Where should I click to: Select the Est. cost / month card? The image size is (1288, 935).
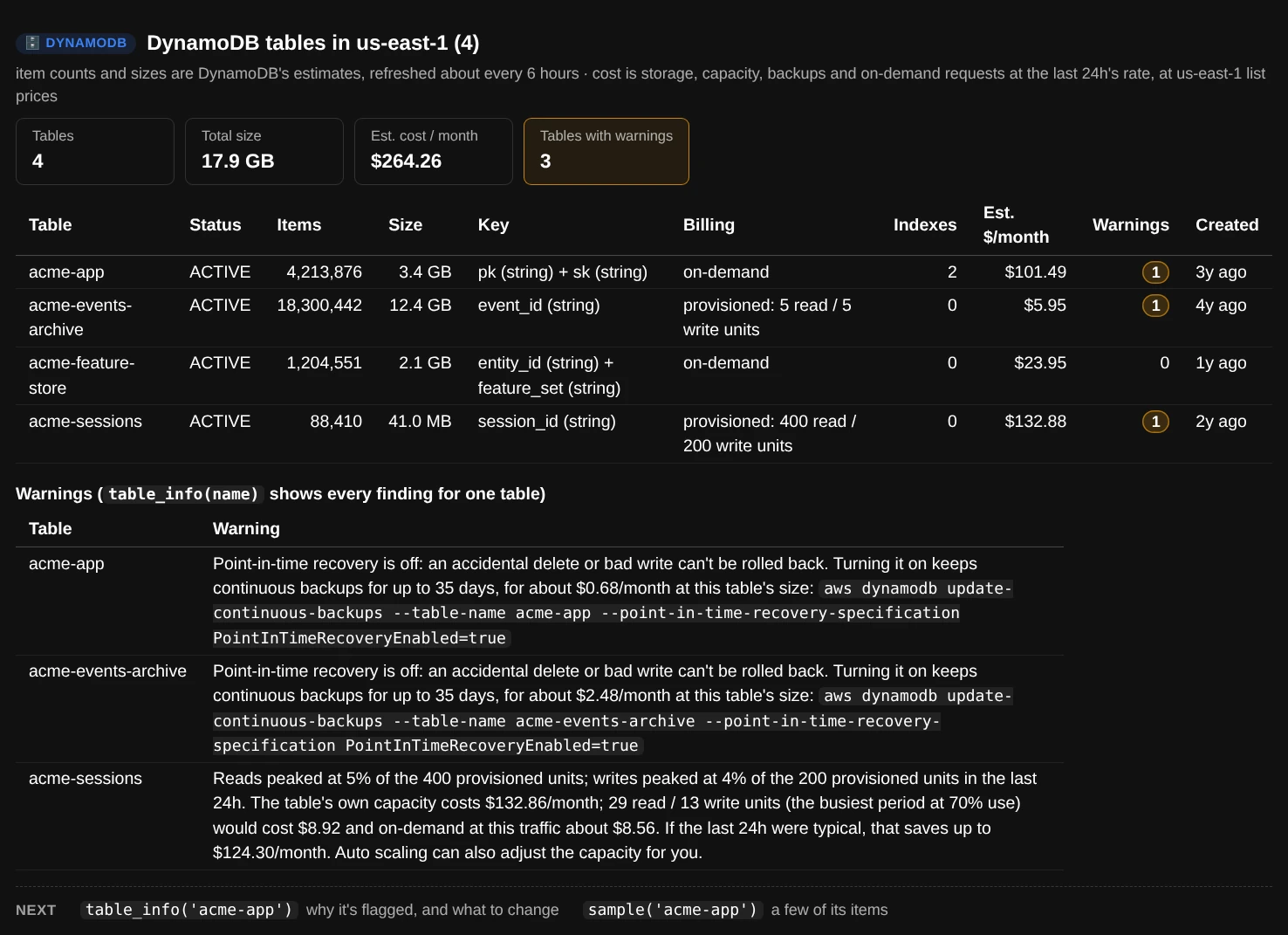(434, 151)
